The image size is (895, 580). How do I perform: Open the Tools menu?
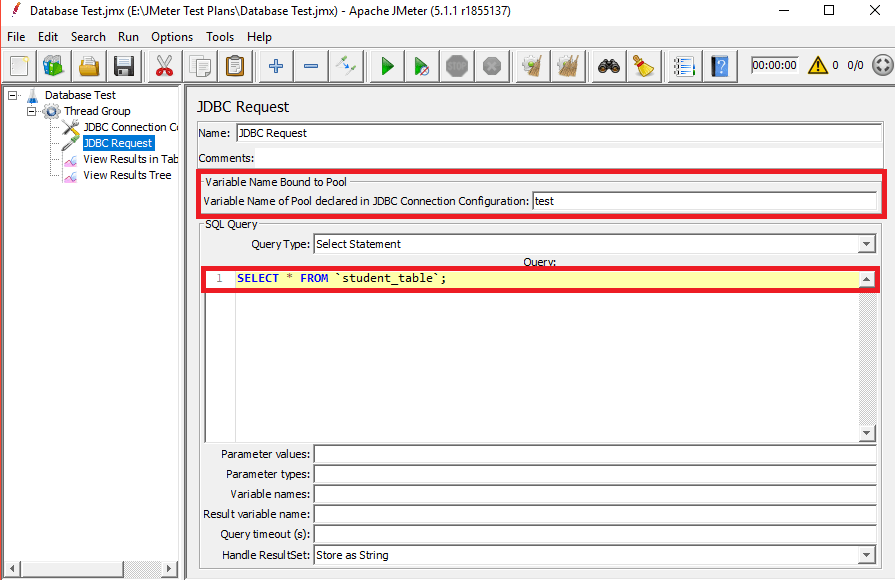(x=220, y=37)
